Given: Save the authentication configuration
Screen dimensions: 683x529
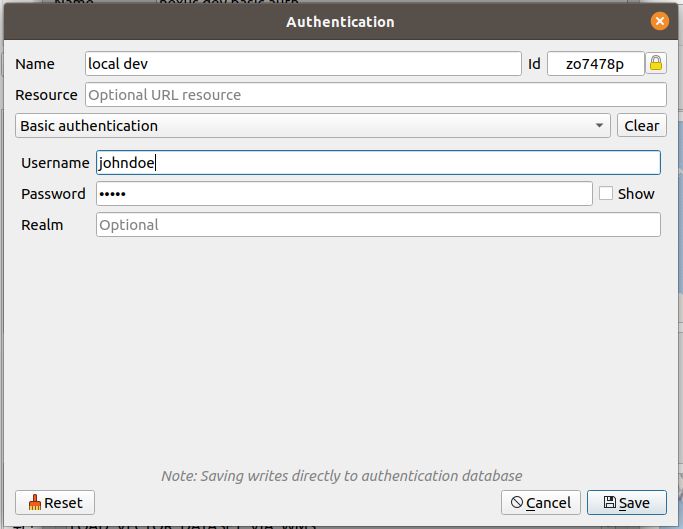Looking at the screenshot, I should pos(627,502).
